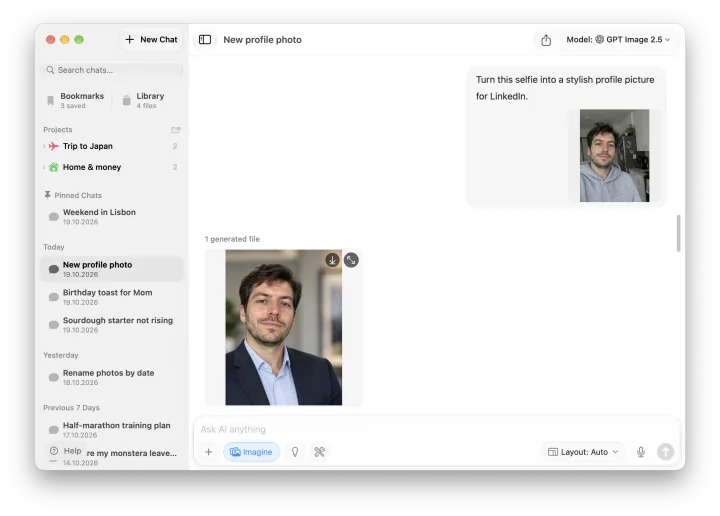Download the generated profile image
This screenshot has width=720, height=516.
pos(332,260)
